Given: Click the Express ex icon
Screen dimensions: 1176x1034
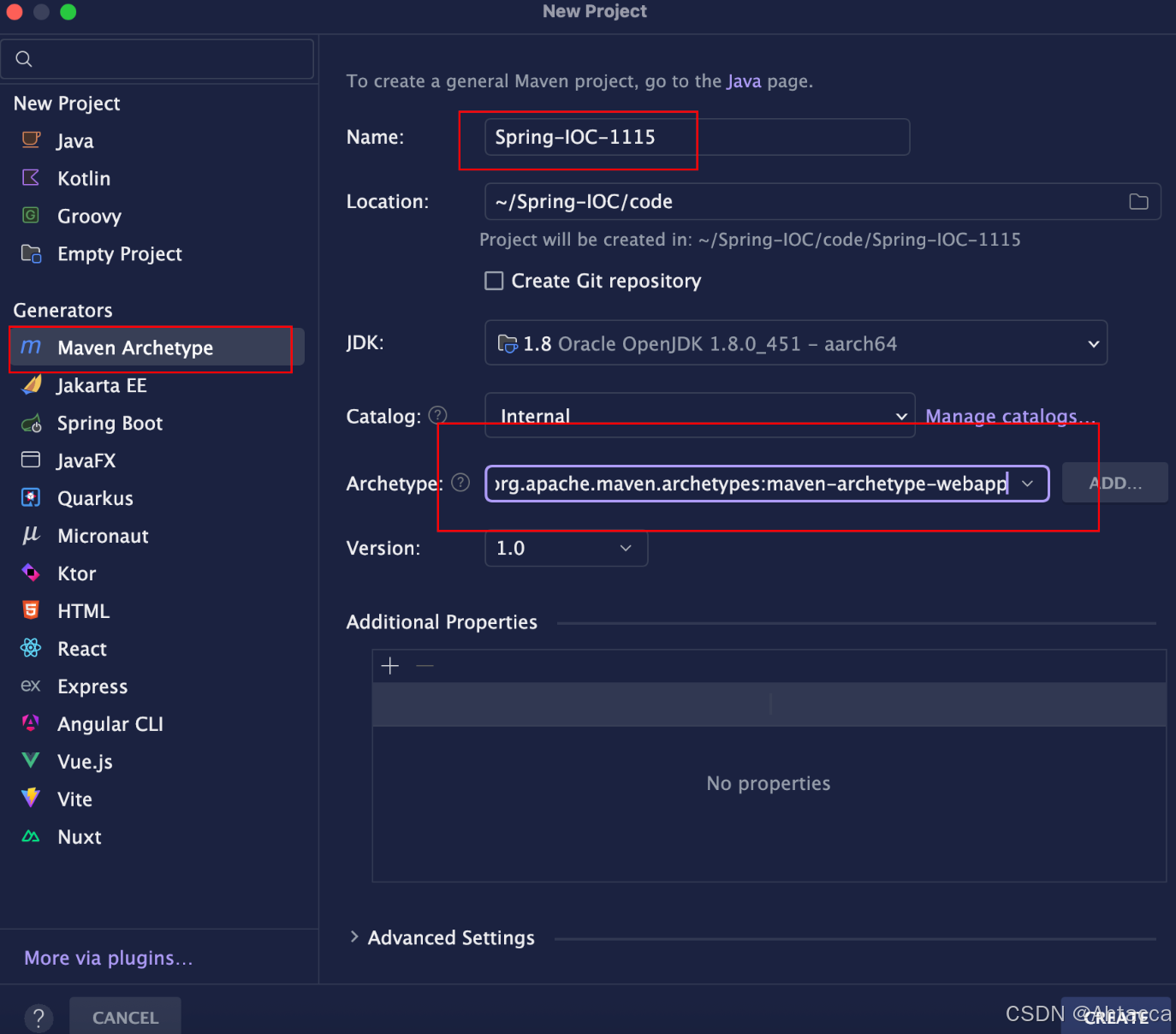Looking at the screenshot, I should click(31, 686).
